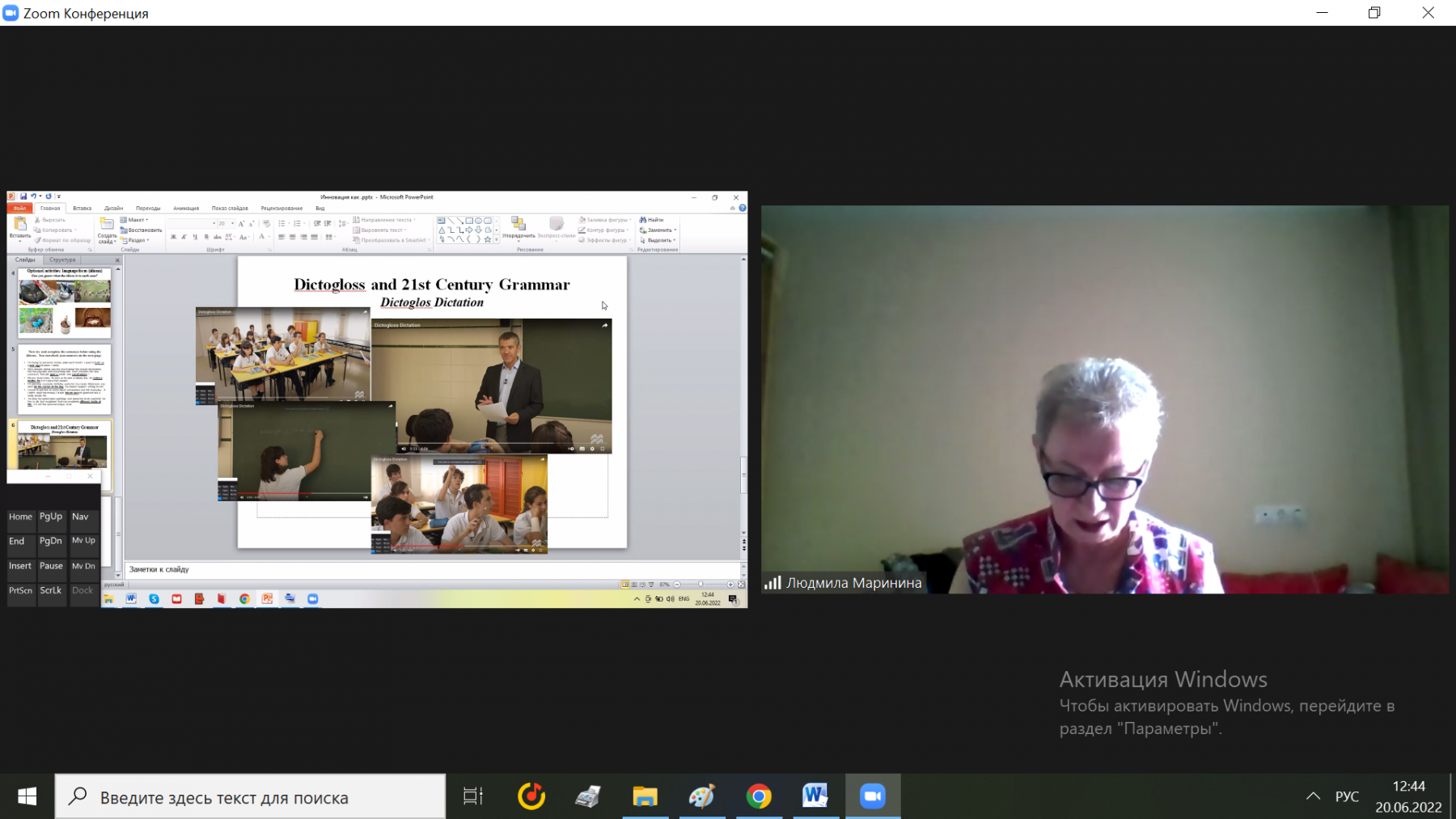Switch to the Insert (Вставка) ribbon tab

(83, 208)
